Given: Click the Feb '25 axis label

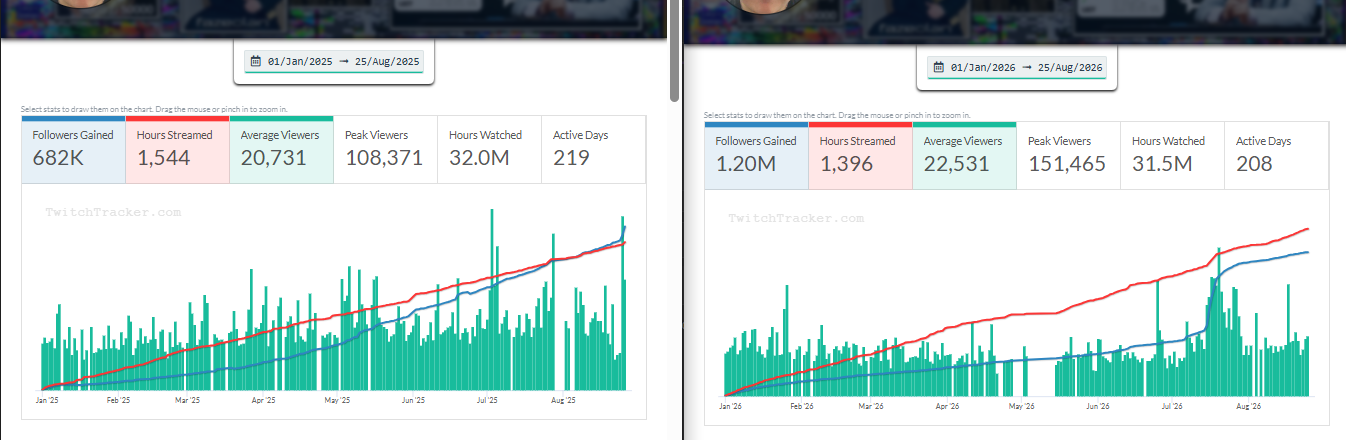Looking at the screenshot, I should tap(118, 400).
